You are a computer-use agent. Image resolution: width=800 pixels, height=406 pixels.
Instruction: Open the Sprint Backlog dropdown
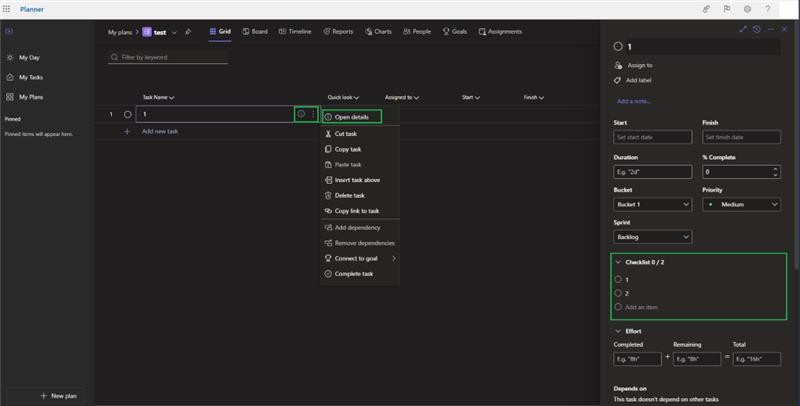[653, 237]
